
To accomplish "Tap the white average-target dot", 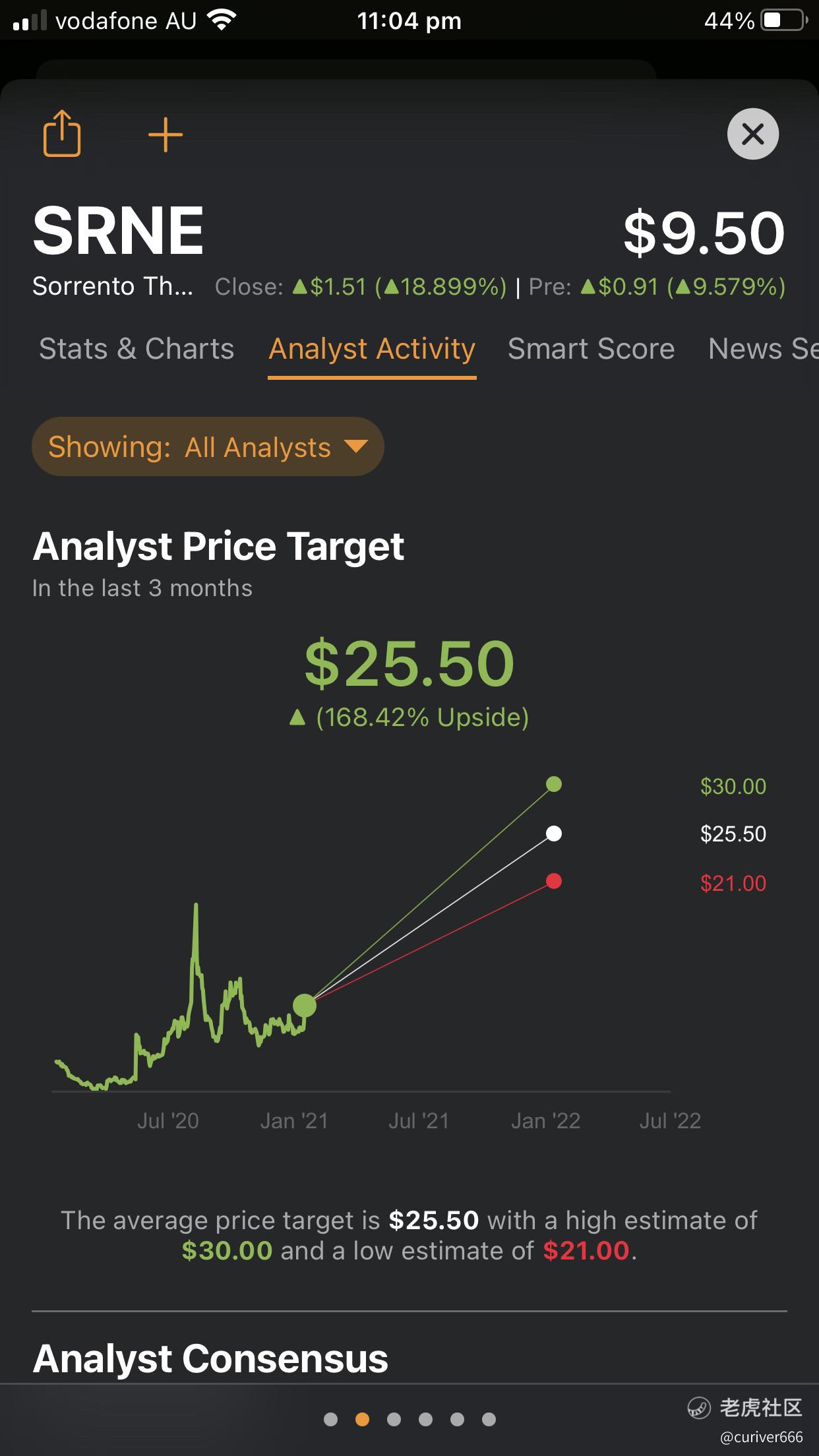I will point(554,834).
